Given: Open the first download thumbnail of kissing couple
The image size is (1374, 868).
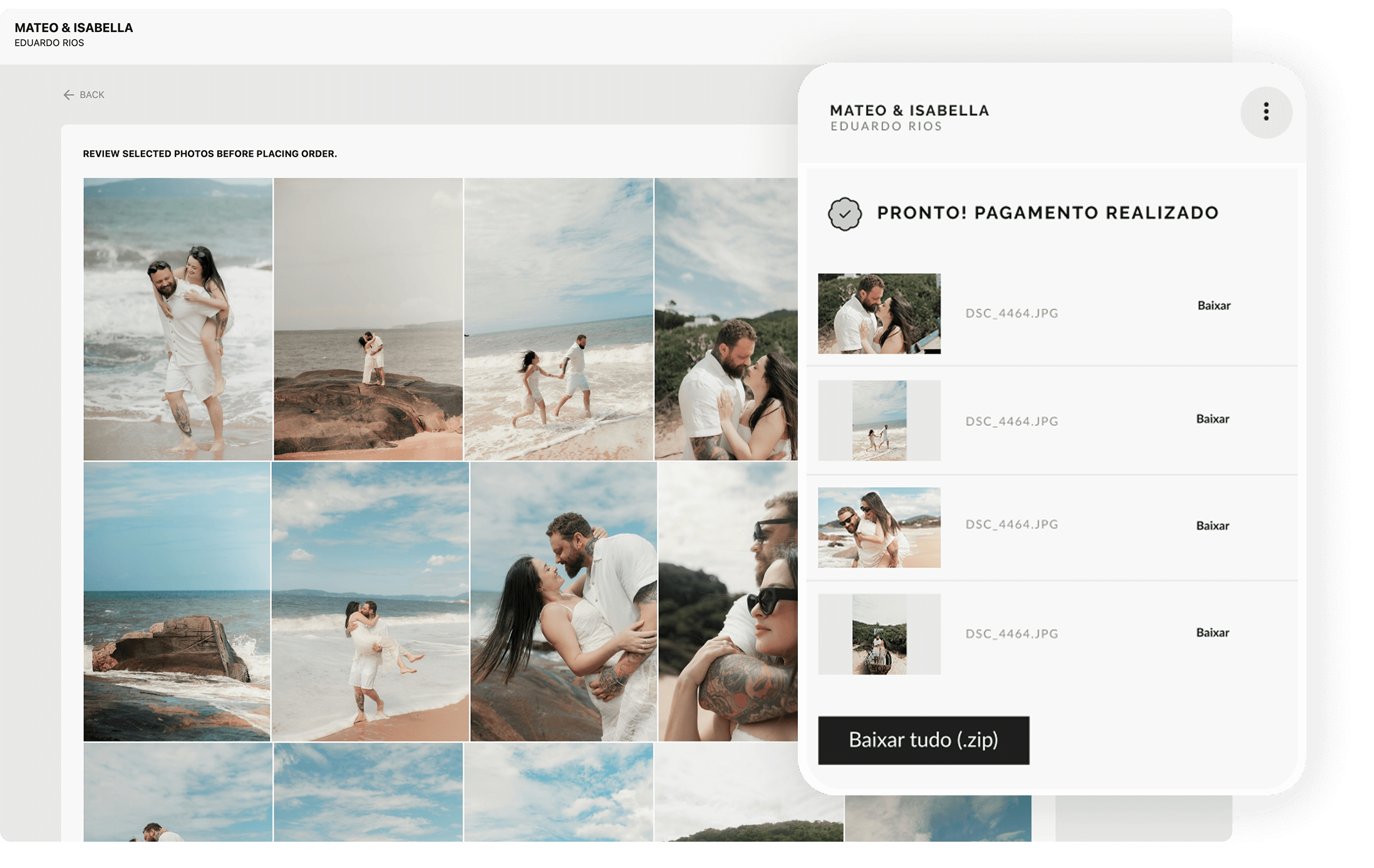Looking at the screenshot, I should pyautogui.click(x=879, y=313).
